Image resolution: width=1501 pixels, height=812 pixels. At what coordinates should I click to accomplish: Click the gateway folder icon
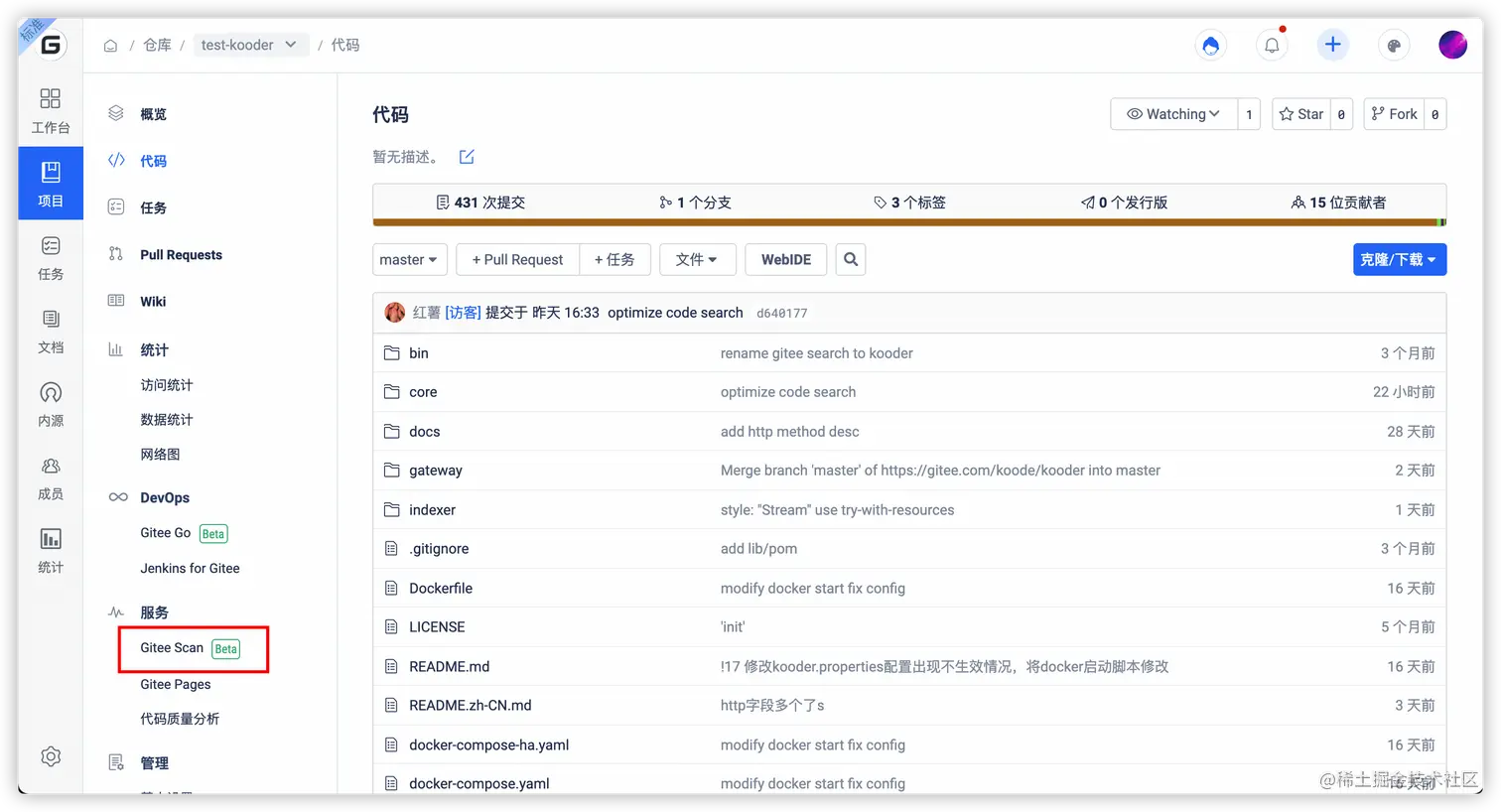pos(392,471)
